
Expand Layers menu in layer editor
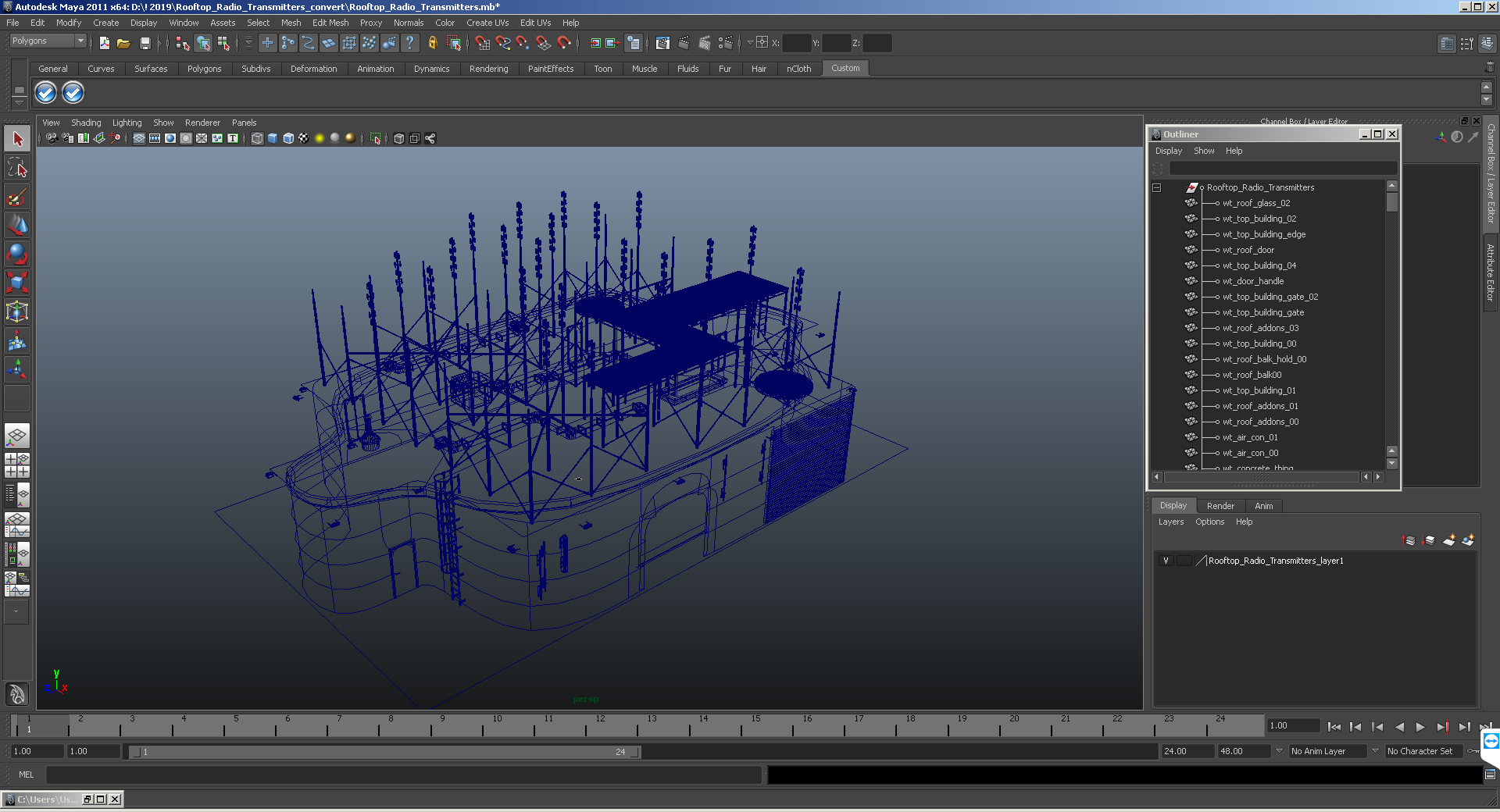[1170, 522]
